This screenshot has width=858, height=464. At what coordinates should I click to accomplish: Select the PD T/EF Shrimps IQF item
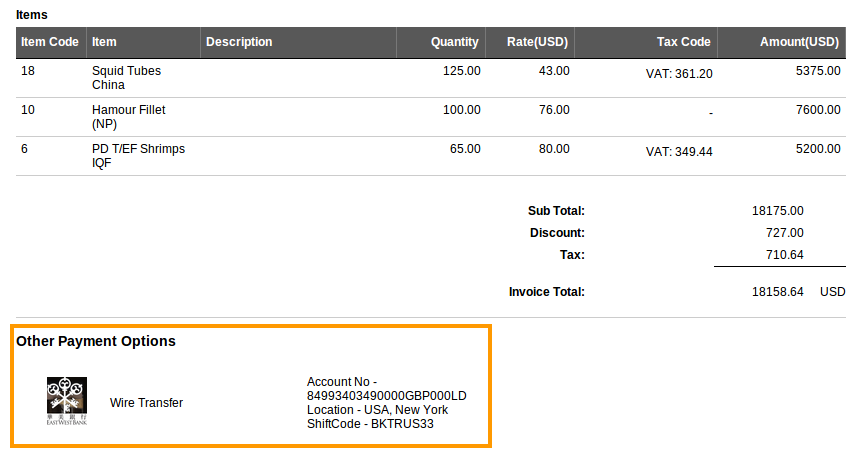(138, 156)
